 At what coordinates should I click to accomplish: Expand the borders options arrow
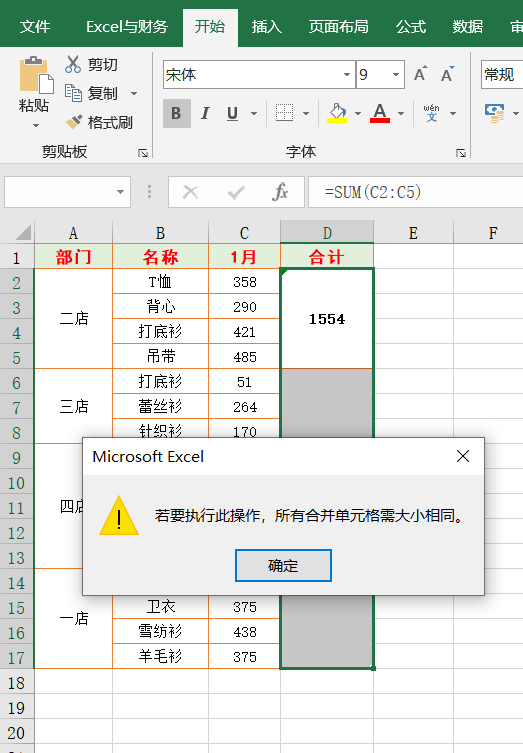tap(306, 113)
